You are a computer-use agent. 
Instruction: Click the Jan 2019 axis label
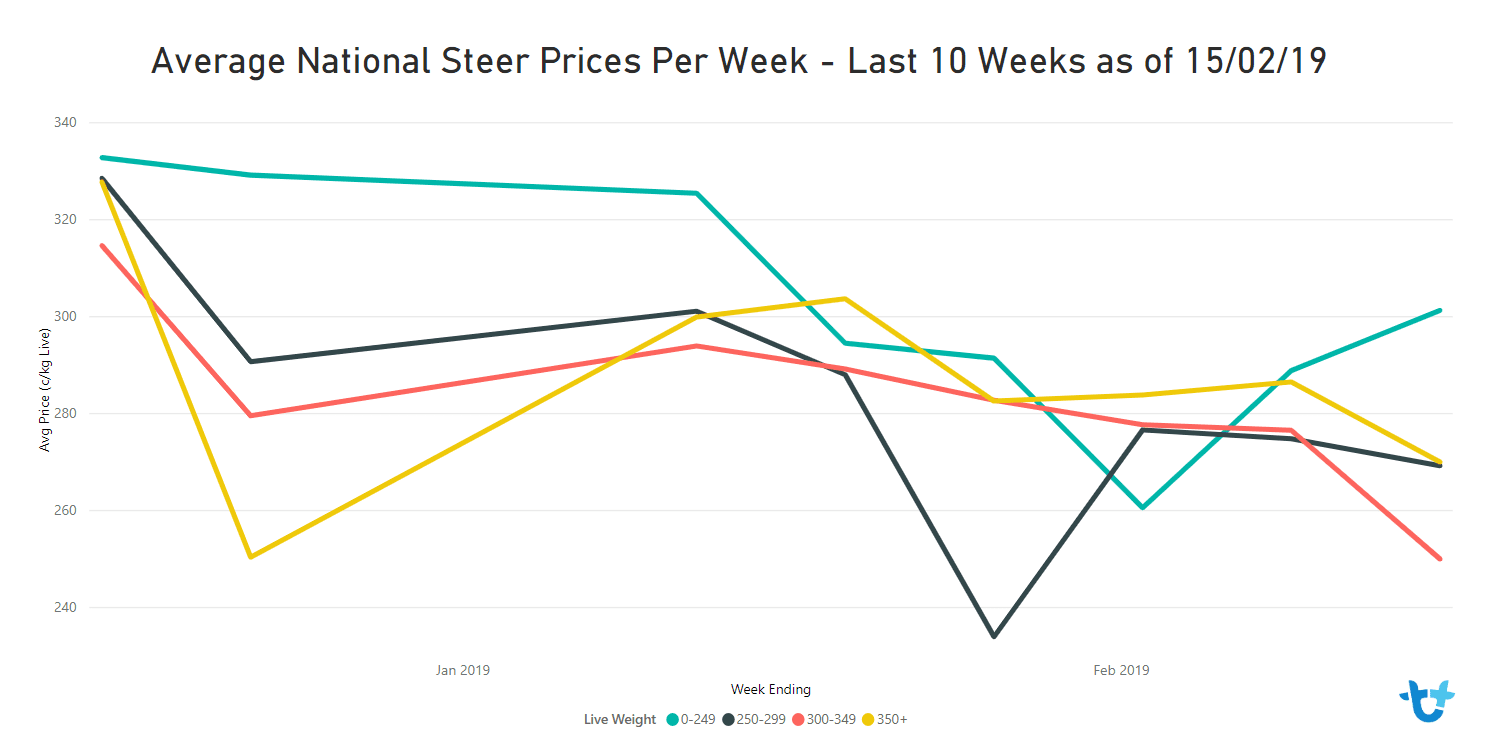pos(463,670)
